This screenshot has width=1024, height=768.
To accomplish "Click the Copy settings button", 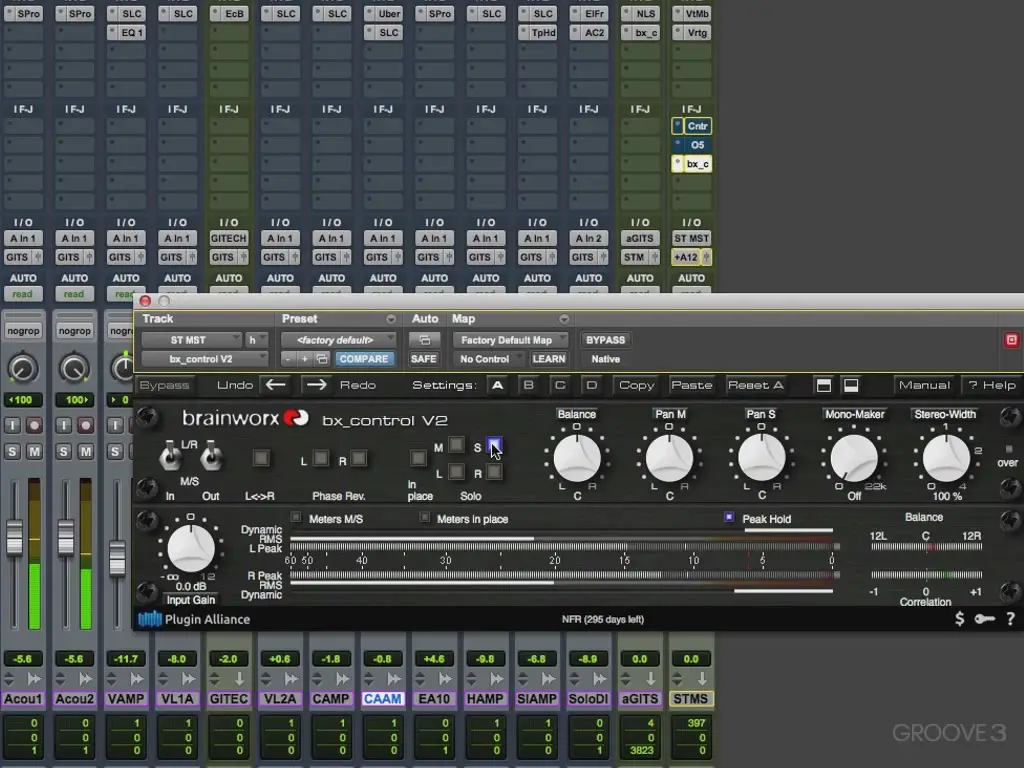I will pyautogui.click(x=637, y=385).
